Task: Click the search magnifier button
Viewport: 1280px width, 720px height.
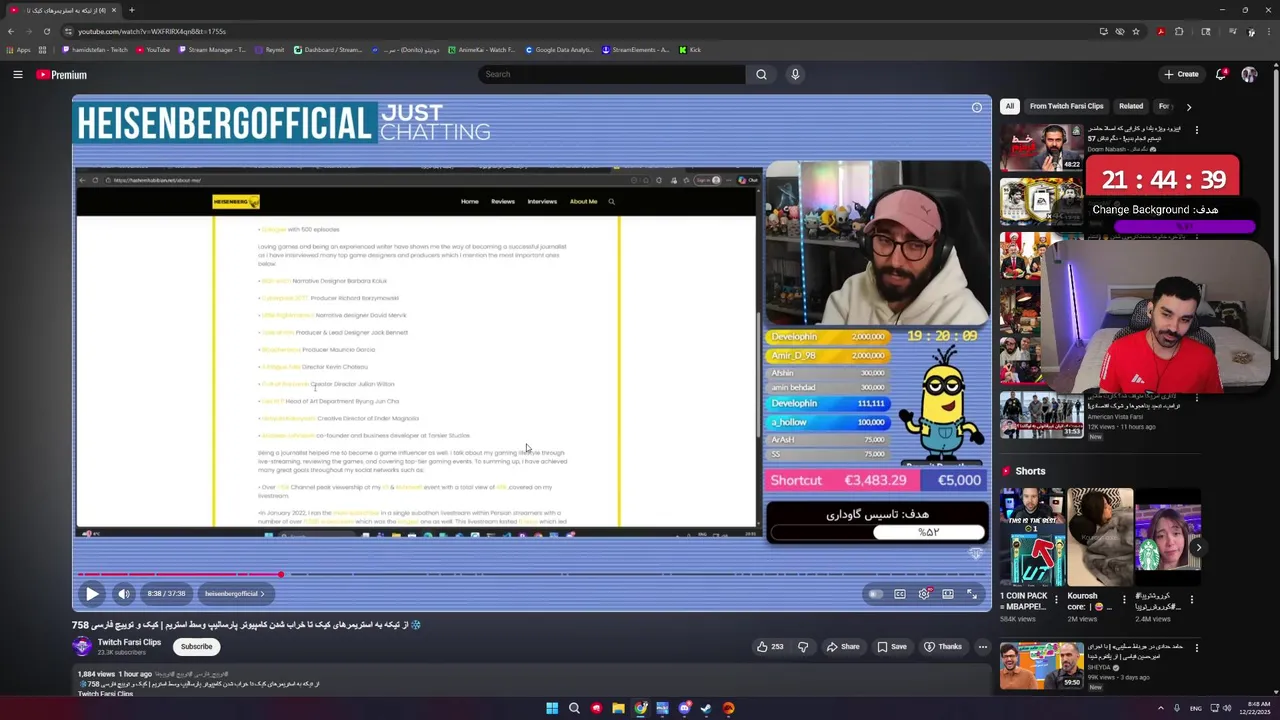Action: tap(761, 74)
